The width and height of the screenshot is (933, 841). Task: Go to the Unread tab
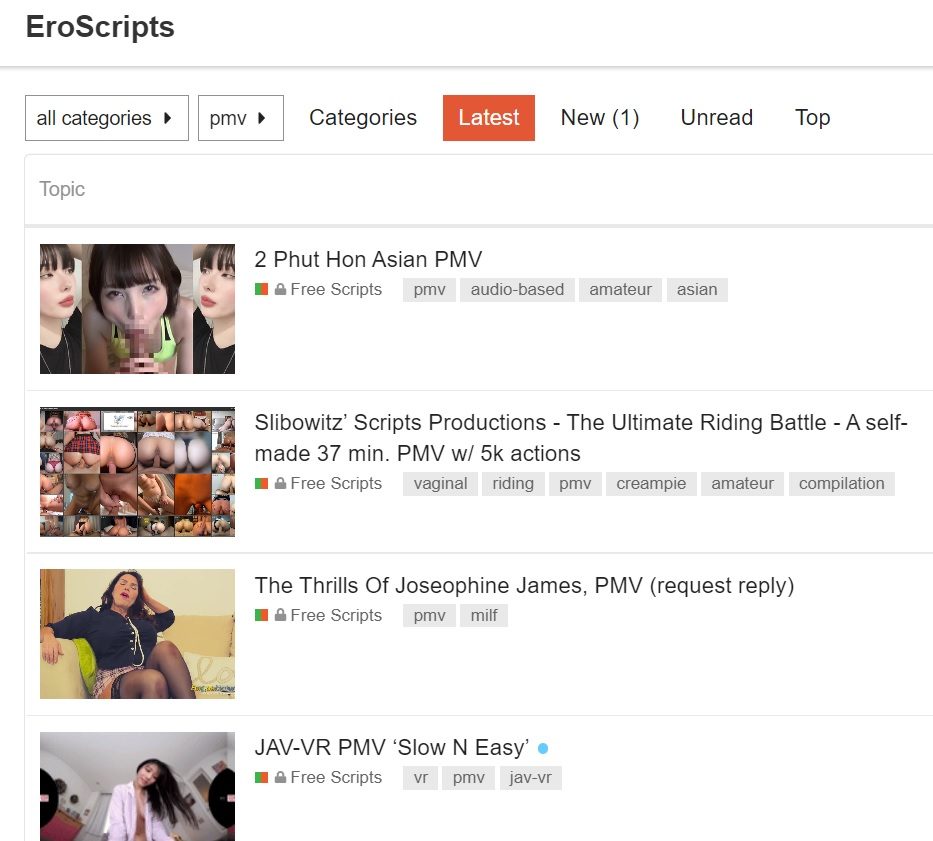pyautogui.click(x=716, y=118)
